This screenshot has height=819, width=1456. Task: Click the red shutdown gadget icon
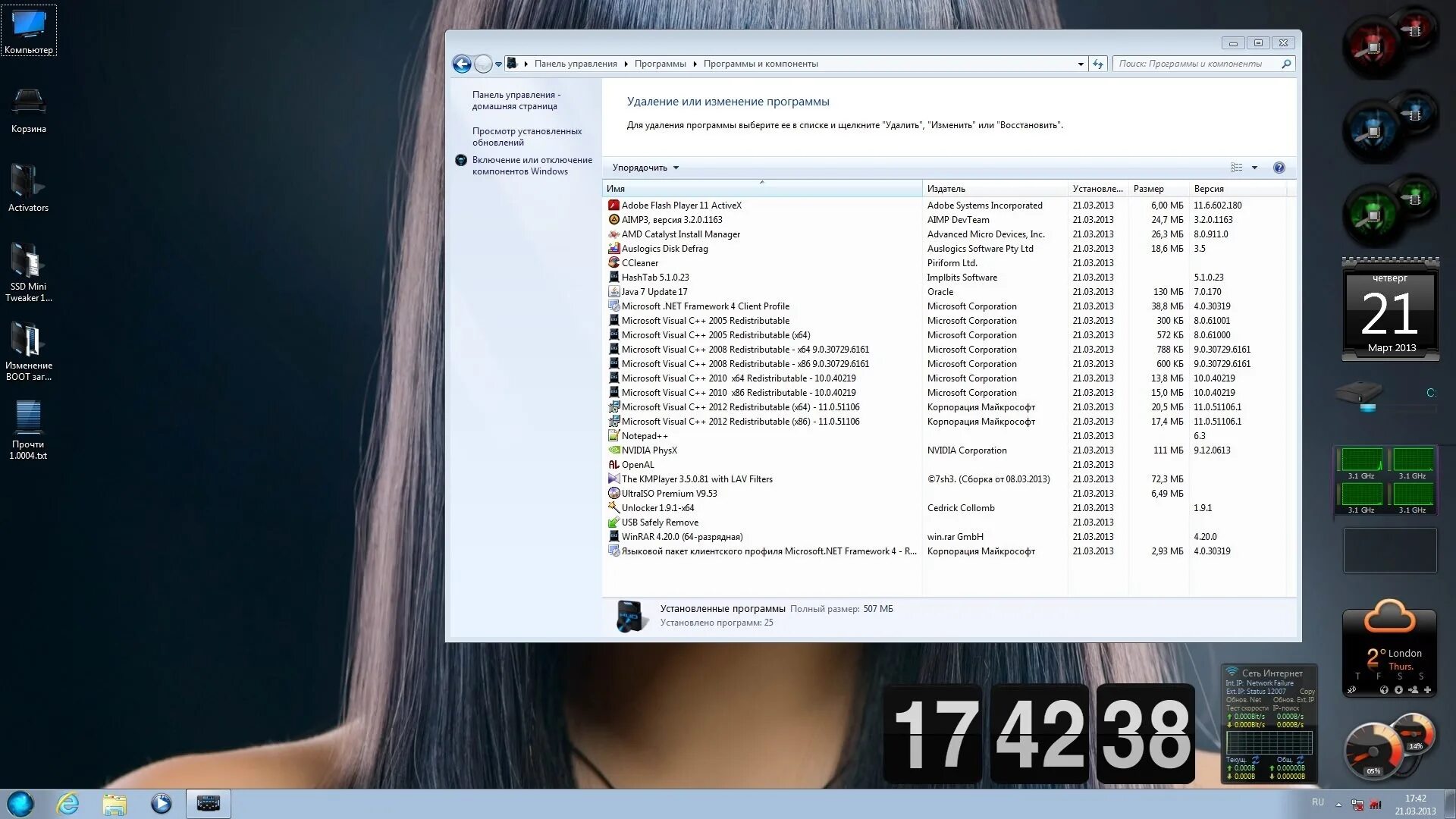pyautogui.click(x=1389, y=42)
